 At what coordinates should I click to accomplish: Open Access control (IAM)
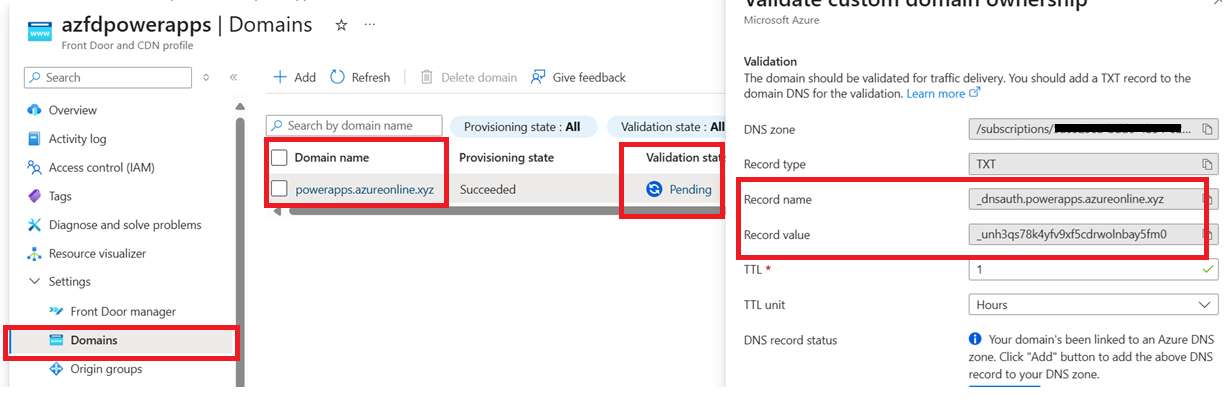pos(101,167)
